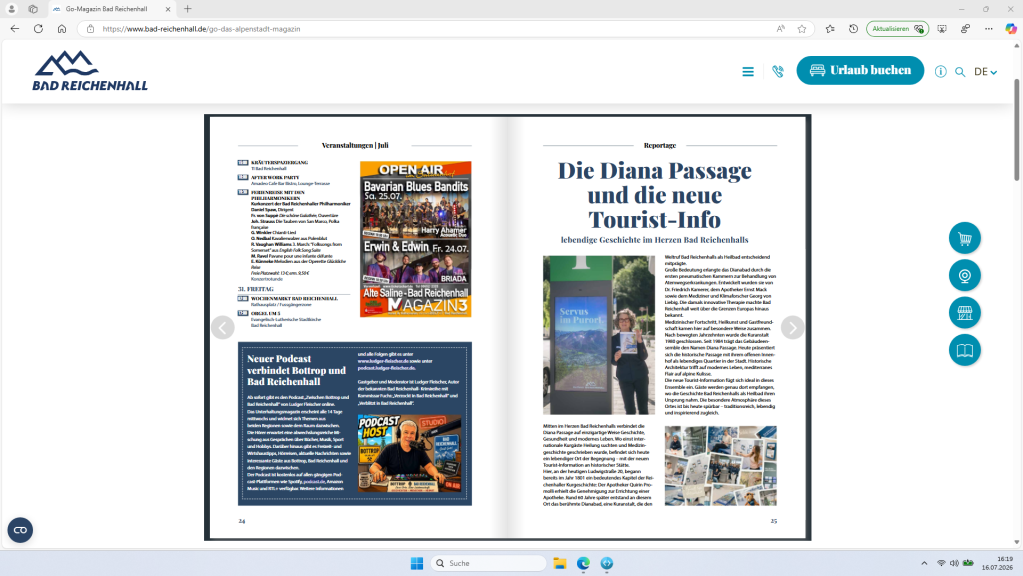The height and width of the screenshot is (576, 1023).
Task: Open the accessibility glasses widget
Action: [x=20, y=530]
